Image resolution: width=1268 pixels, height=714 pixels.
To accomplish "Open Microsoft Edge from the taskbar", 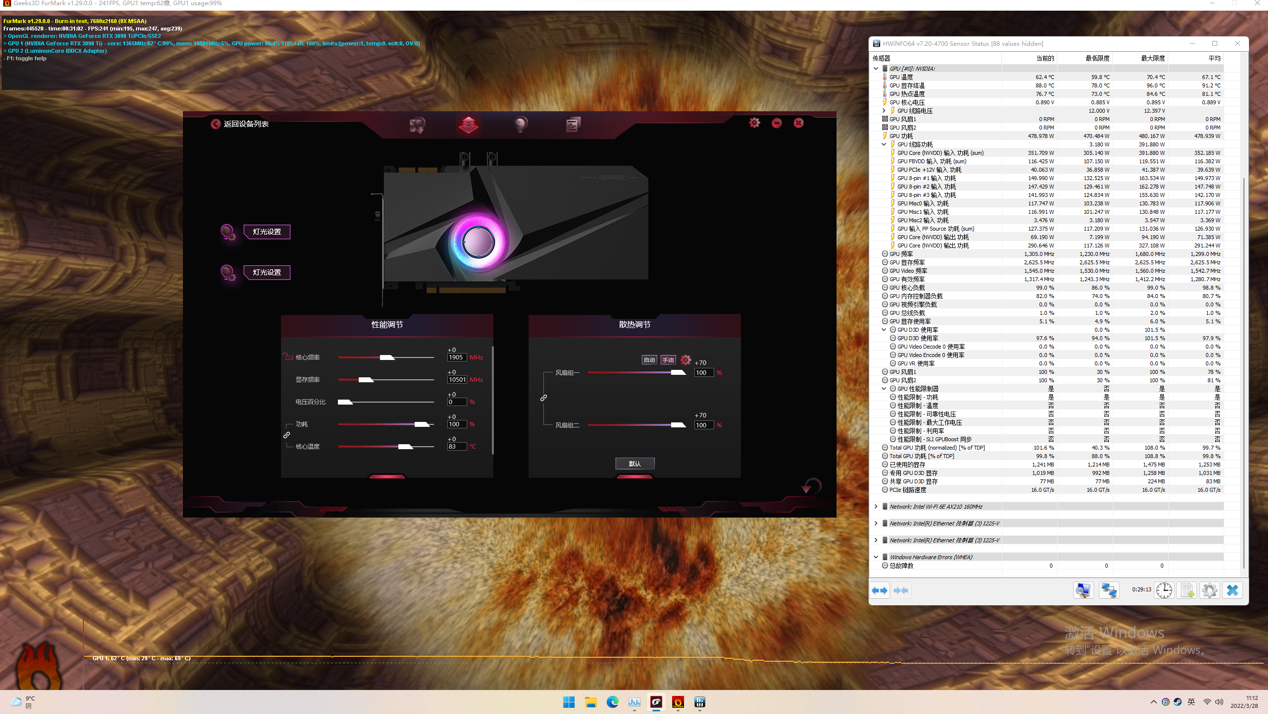I will tap(613, 702).
